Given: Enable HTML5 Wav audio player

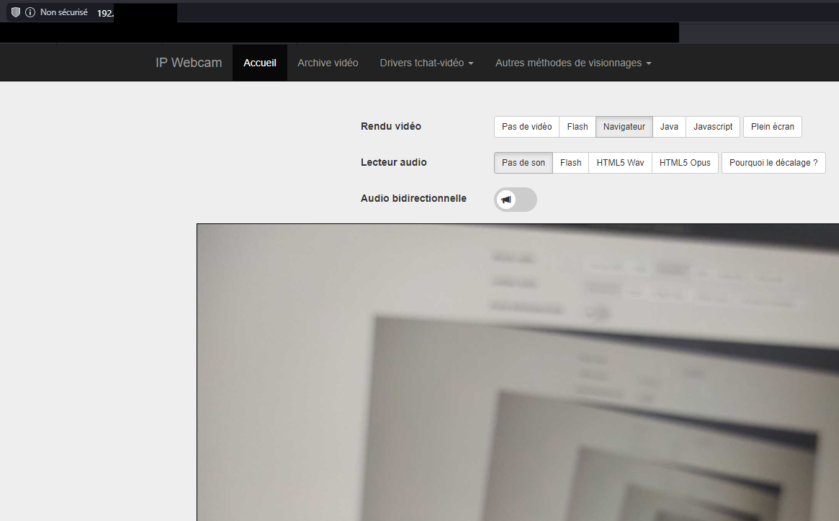Looking at the screenshot, I should pyautogui.click(x=620, y=163).
